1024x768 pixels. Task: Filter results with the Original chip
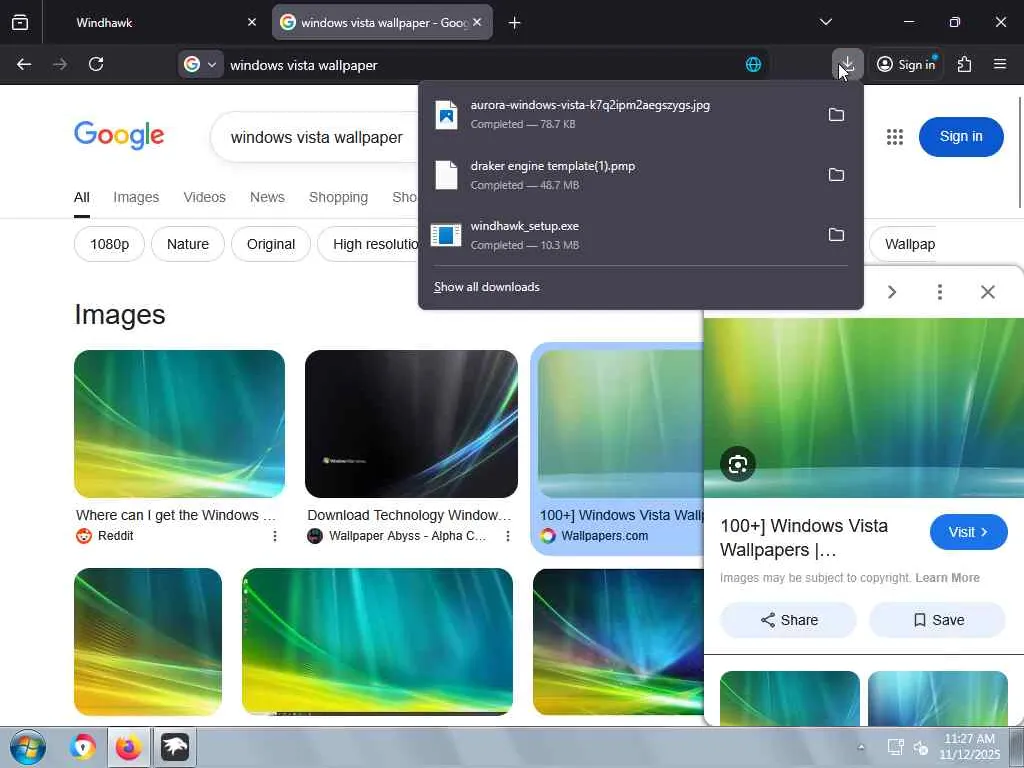tap(270, 244)
